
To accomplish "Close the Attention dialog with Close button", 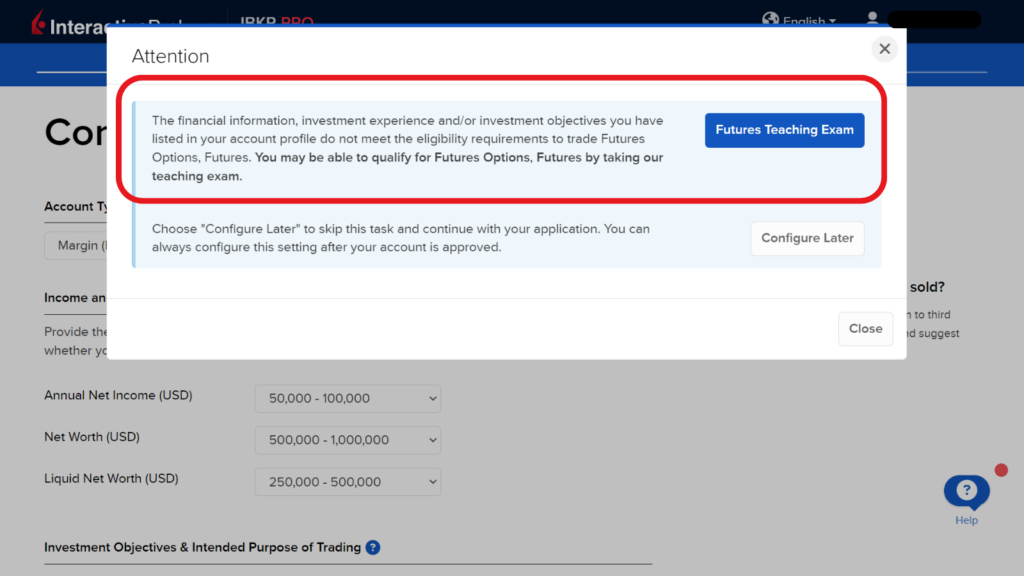I will coord(865,329).
